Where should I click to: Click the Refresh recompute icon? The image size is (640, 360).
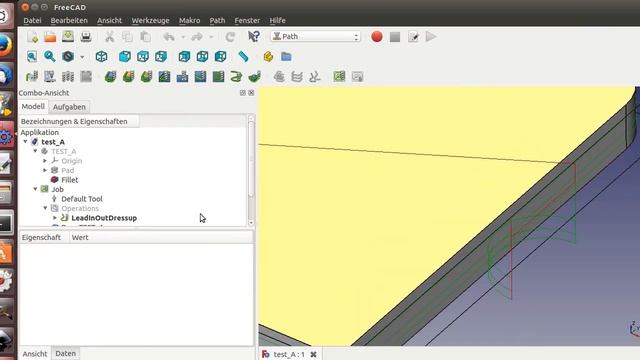click(230, 37)
